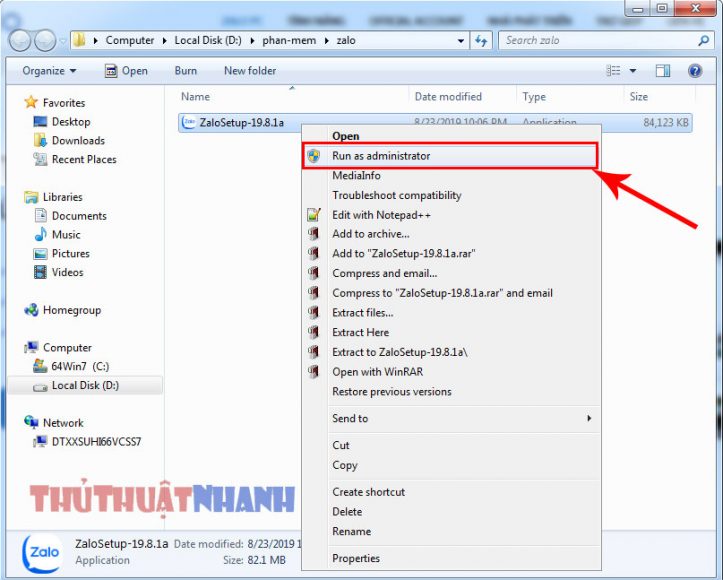
Task: Click the Homegroup icon
Action: [x=31, y=310]
